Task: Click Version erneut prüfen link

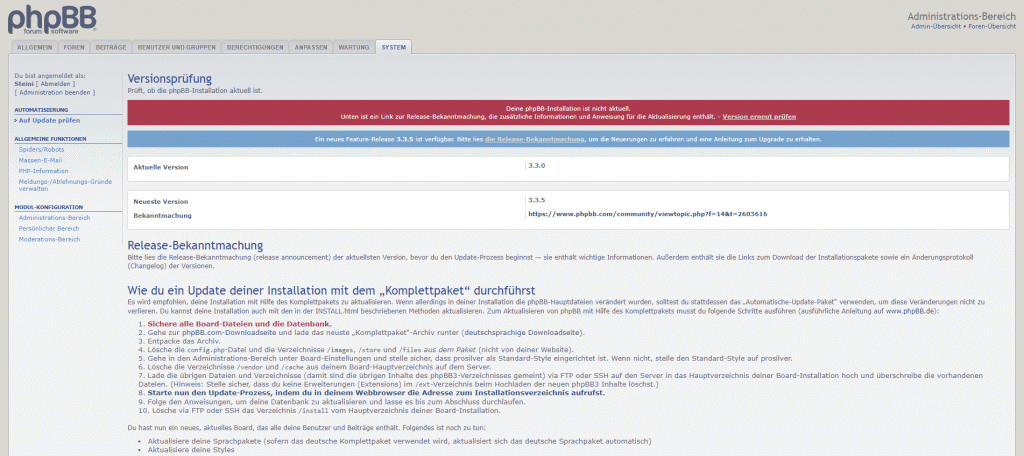Action: point(759,116)
